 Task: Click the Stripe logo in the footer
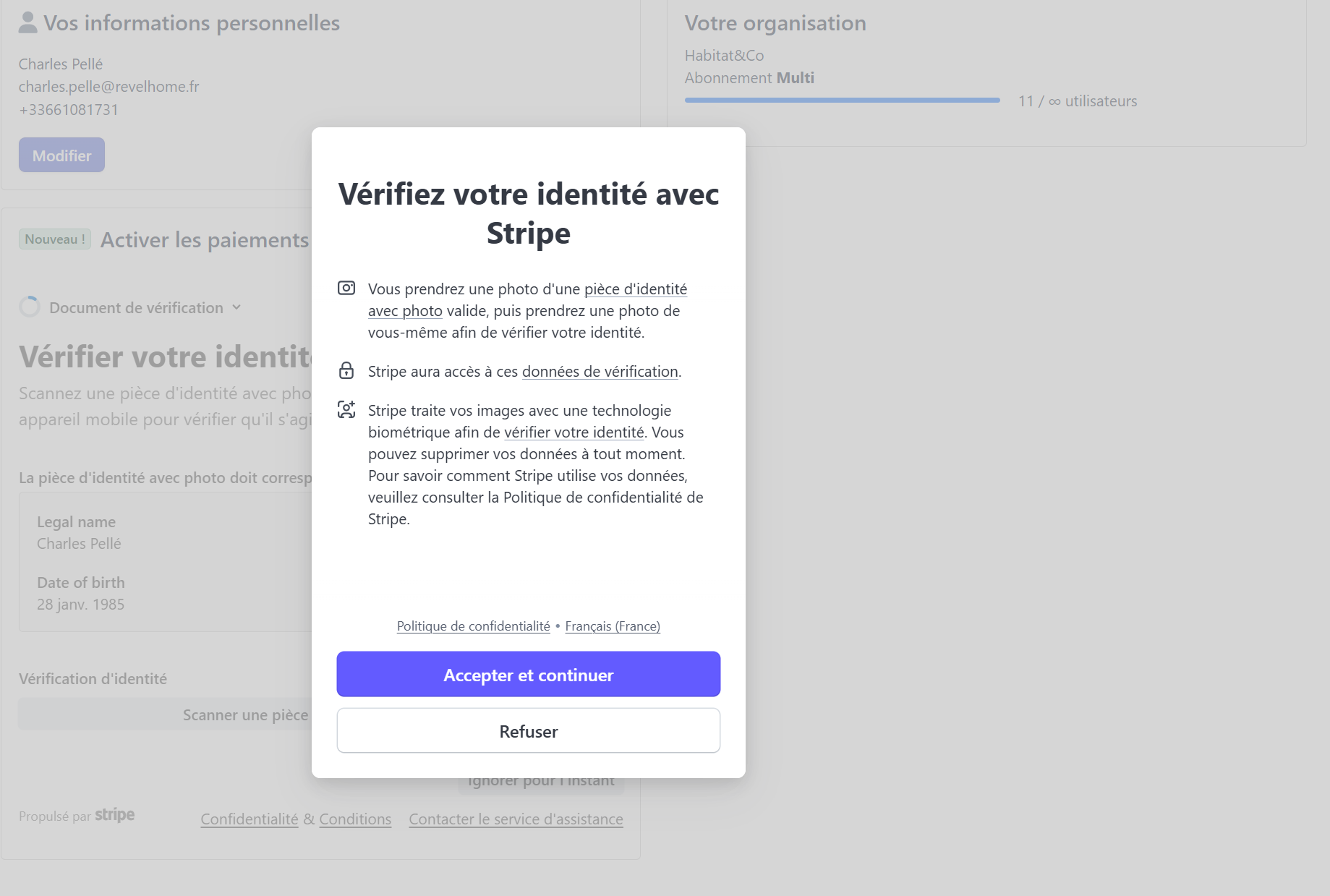click(x=115, y=815)
